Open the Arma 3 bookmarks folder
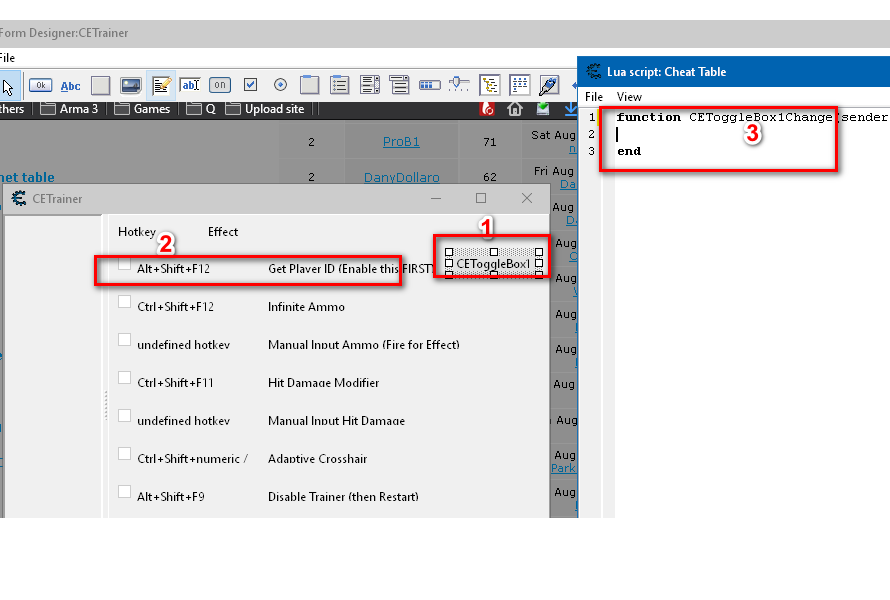Image resolution: width=890 pixels, height=600 pixels. pyautogui.click(x=70, y=109)
